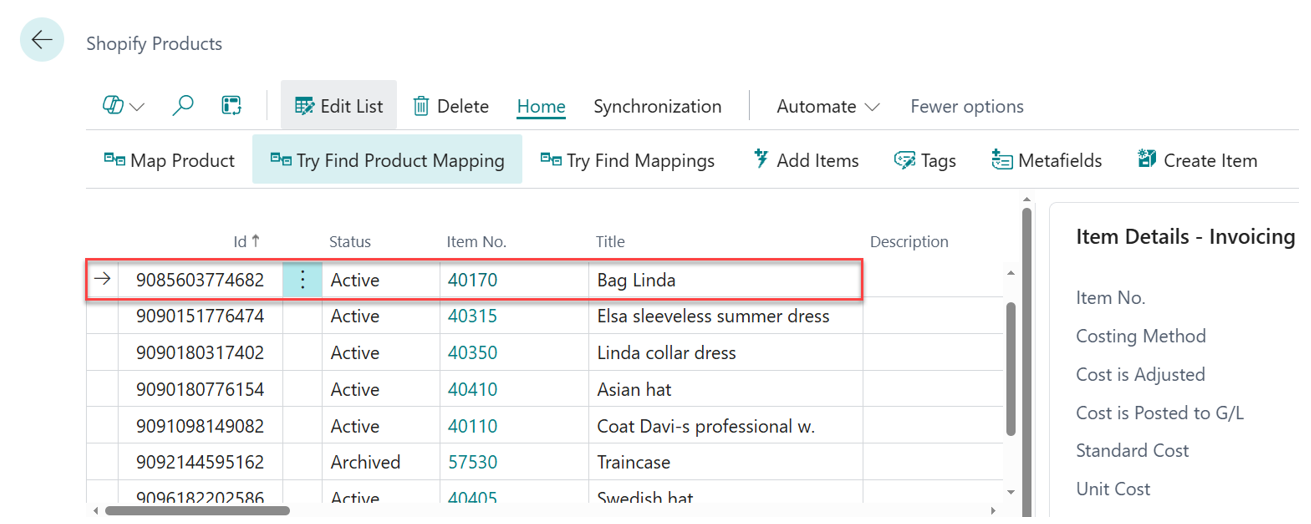Click Try Find Mappings button
The image size is (1311, 524).
point(628,160)
